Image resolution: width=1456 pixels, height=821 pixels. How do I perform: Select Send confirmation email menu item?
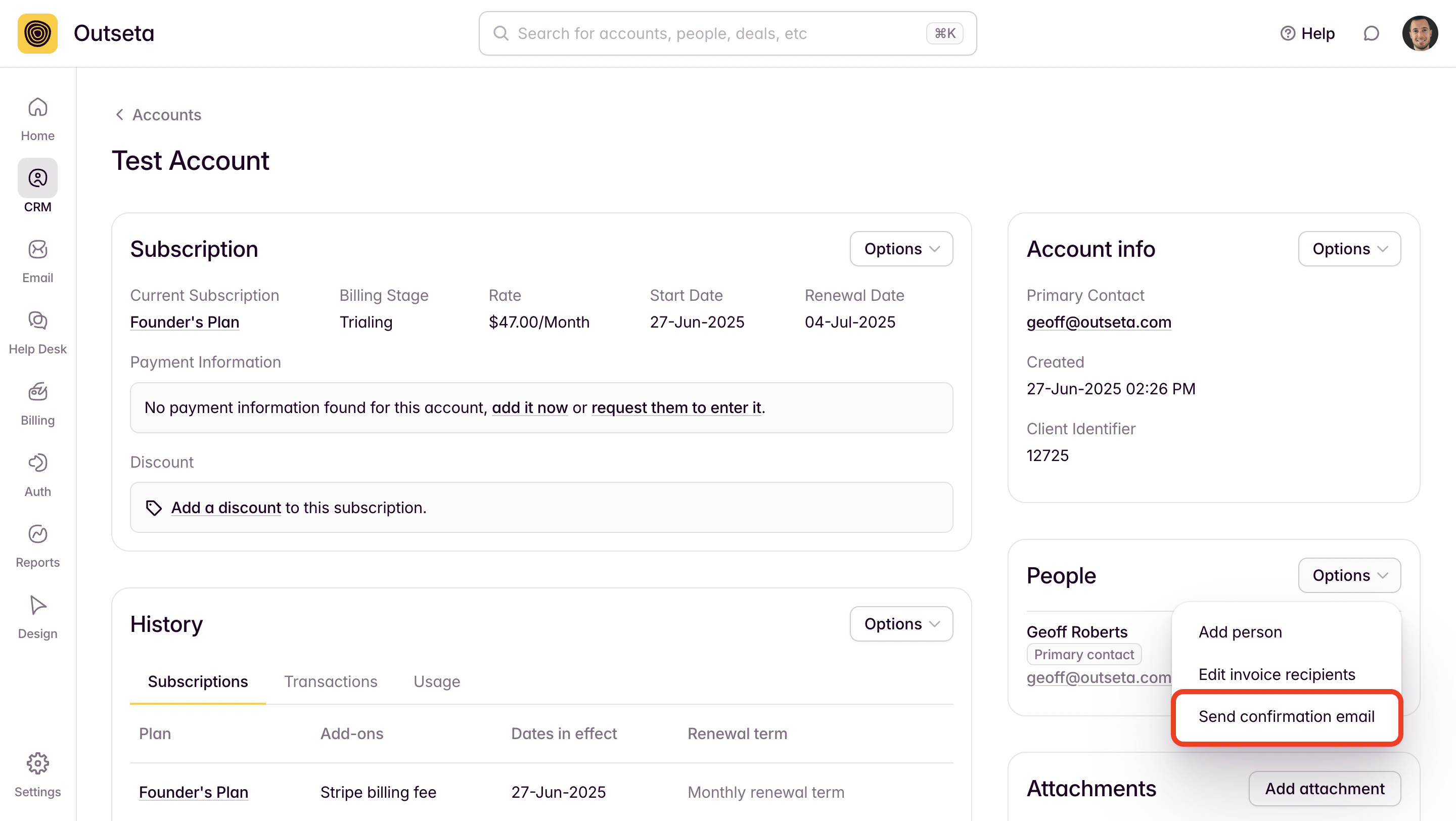point(1286,716)
